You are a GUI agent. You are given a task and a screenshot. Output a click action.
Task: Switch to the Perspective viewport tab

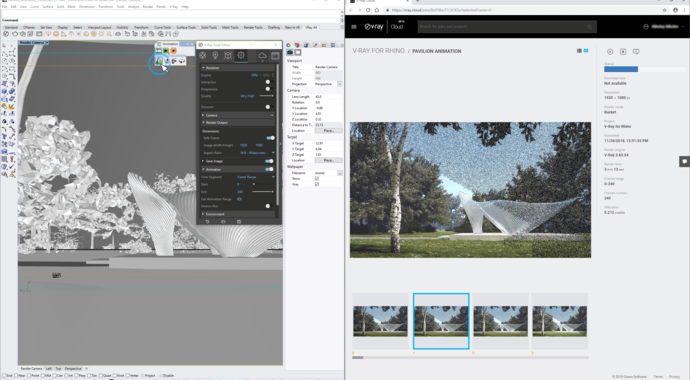tap(73, 369)
